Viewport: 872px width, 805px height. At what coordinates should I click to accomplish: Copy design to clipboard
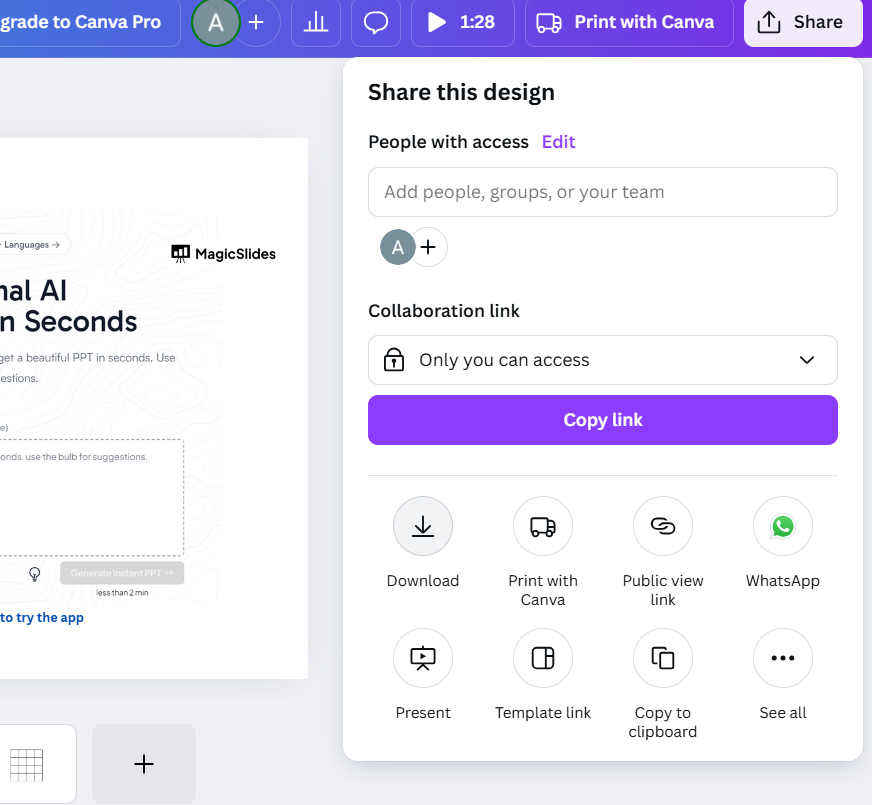[663, 658]
